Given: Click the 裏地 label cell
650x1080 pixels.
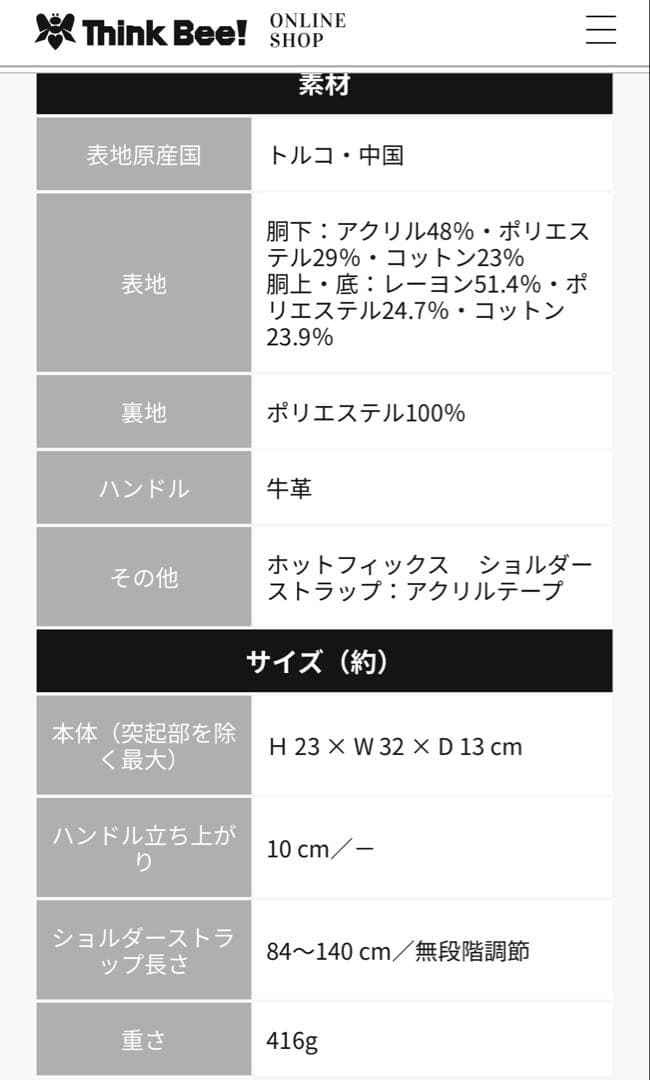Looking at the screenshot, I should pos(144,413).
